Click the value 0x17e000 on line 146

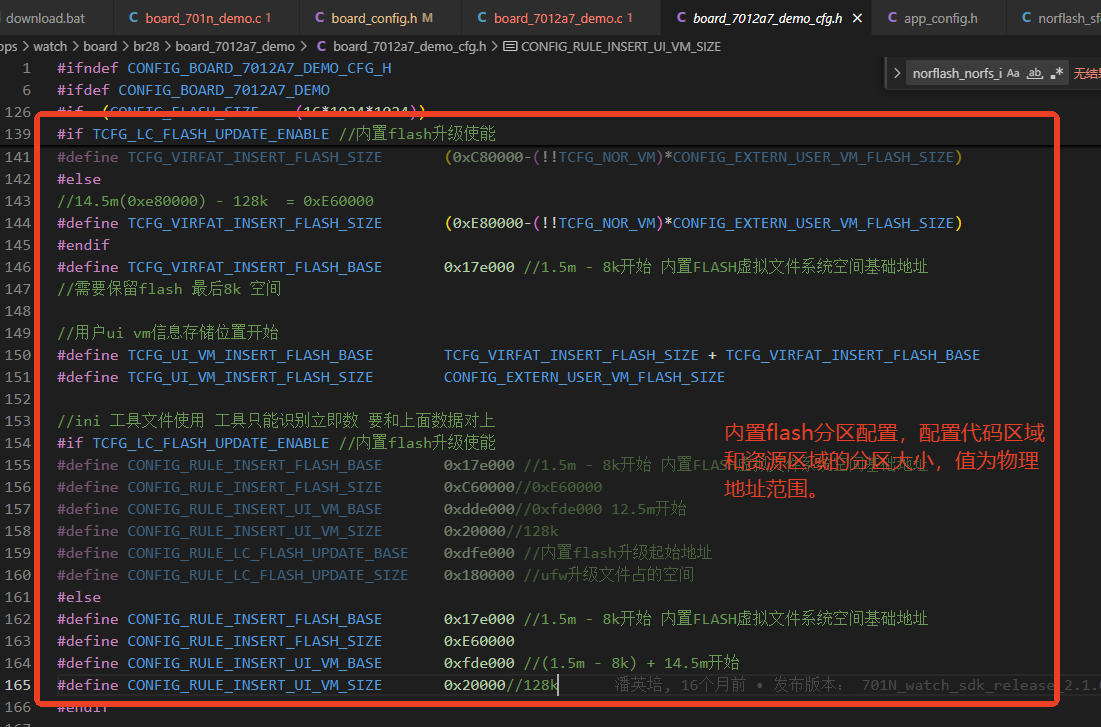tap(479, 267)
